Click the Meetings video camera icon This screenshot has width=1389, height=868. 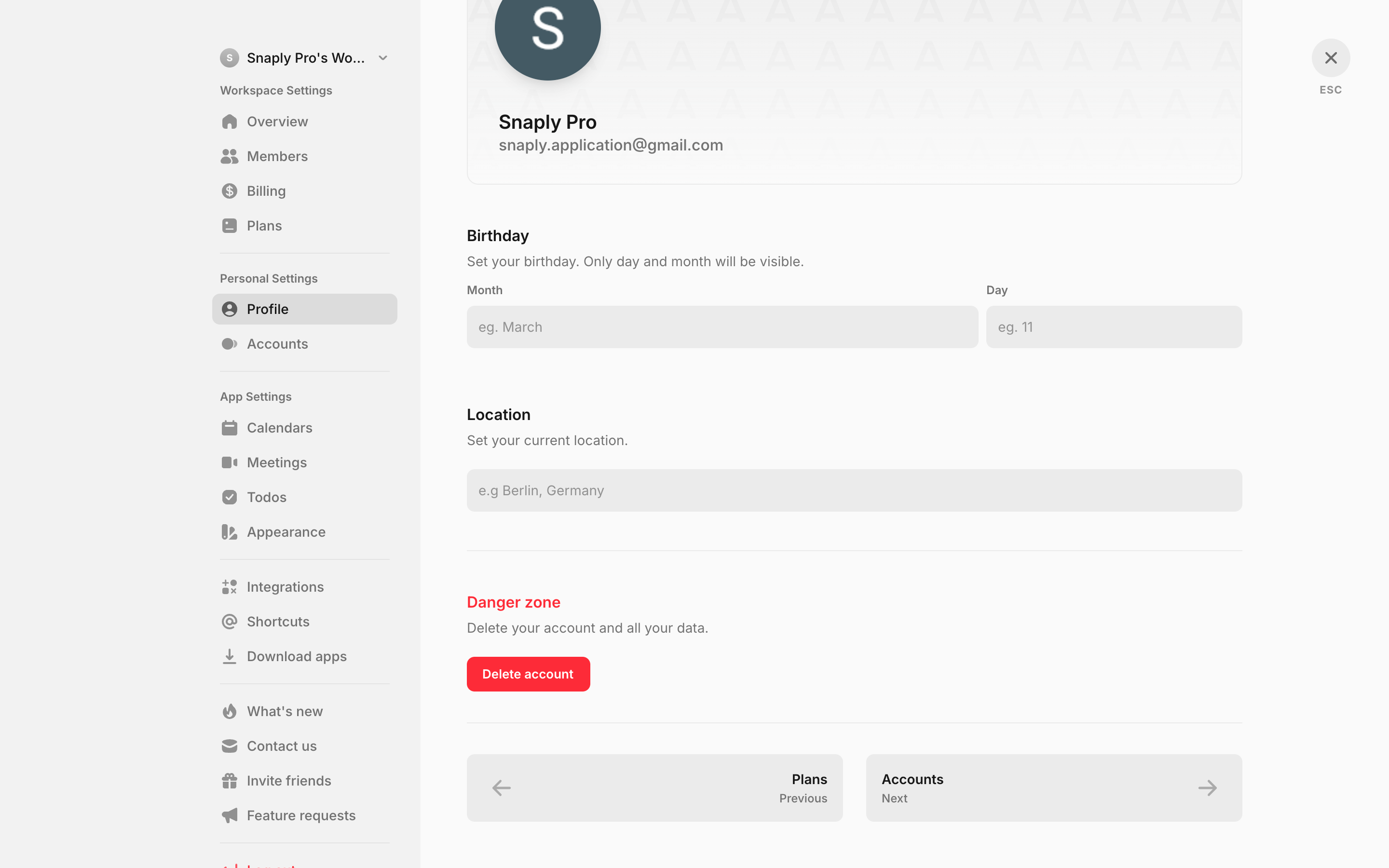(x=230, y=463)
